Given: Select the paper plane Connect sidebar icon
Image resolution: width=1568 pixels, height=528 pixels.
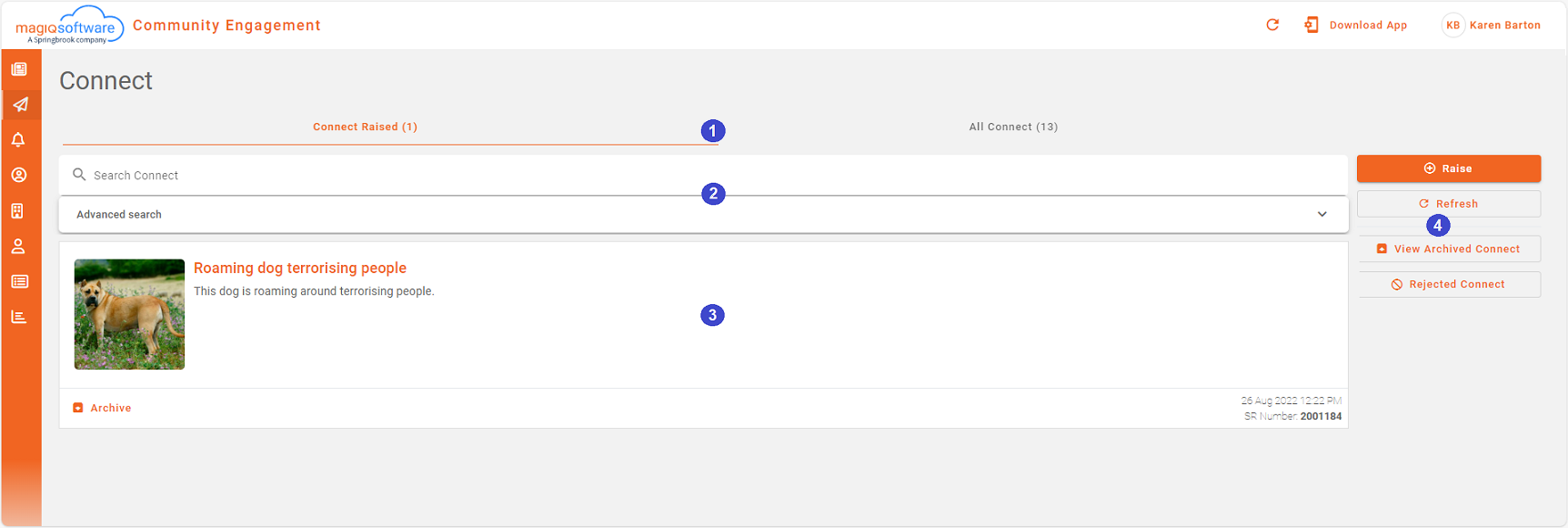Looking at the screenshot, I should (x=20, y=105).
